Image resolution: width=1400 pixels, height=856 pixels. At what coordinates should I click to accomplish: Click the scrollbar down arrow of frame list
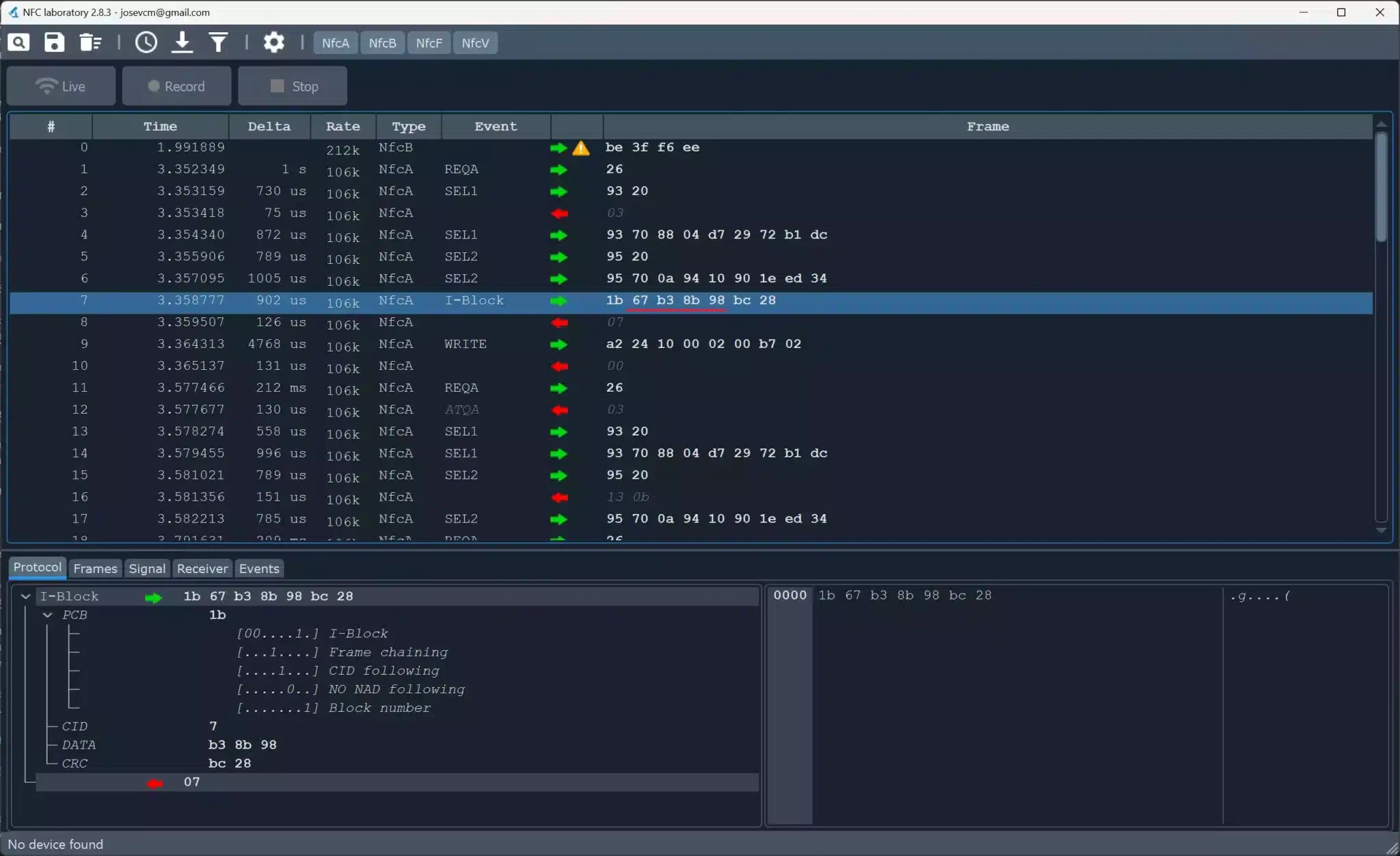pyautogui.click(x=1382, y=531)
